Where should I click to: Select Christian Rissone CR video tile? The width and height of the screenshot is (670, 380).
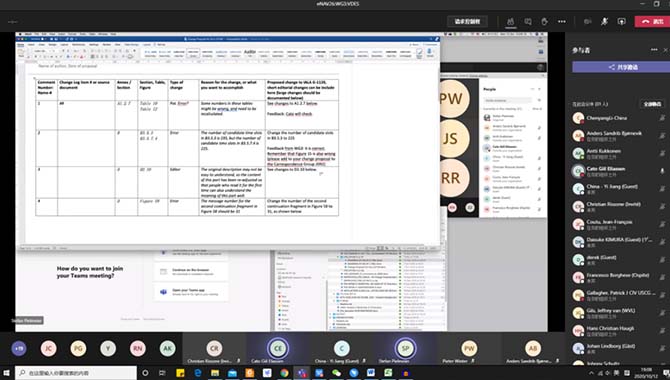pos(214,349)
